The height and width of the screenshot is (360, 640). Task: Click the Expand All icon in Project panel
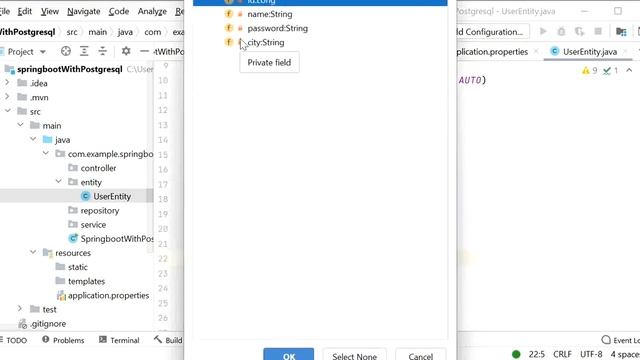[84, 51]
